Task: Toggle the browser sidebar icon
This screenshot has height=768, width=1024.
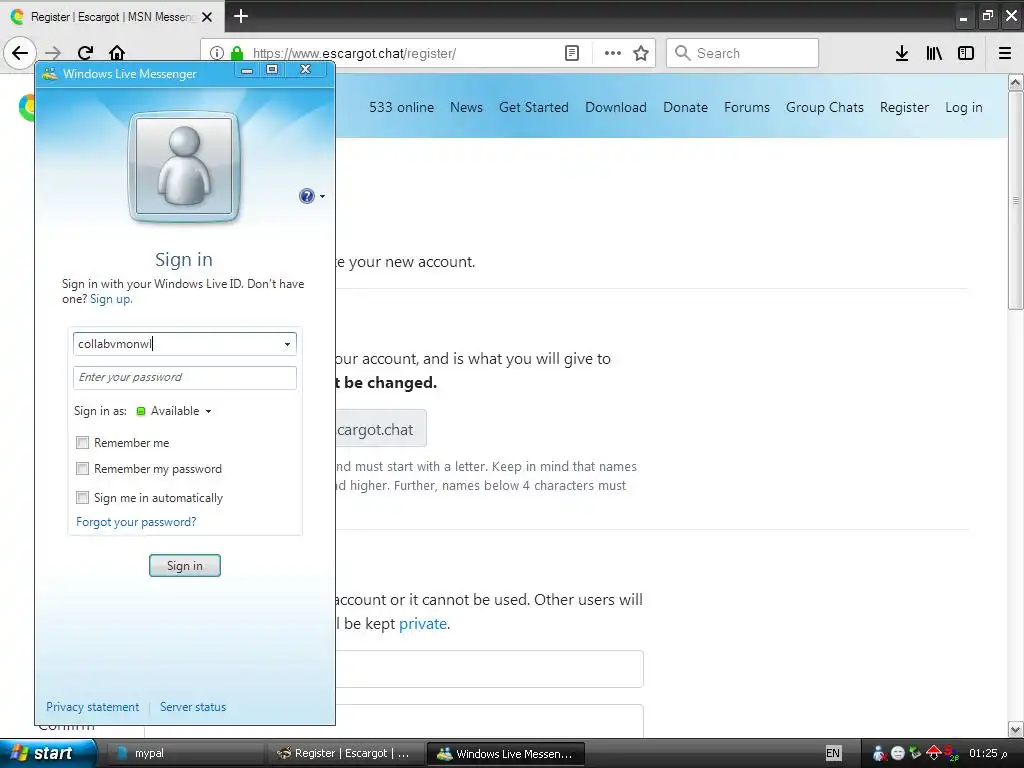Action: click(x=966, y=53)
